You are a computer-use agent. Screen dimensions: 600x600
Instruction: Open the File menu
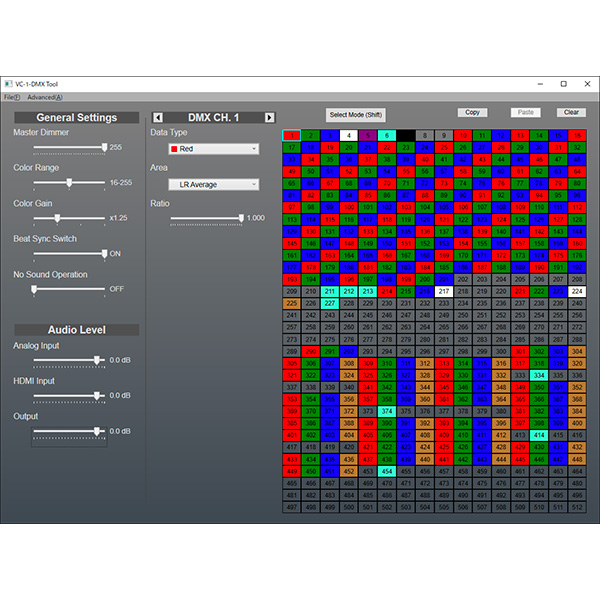tap(11, 97)
